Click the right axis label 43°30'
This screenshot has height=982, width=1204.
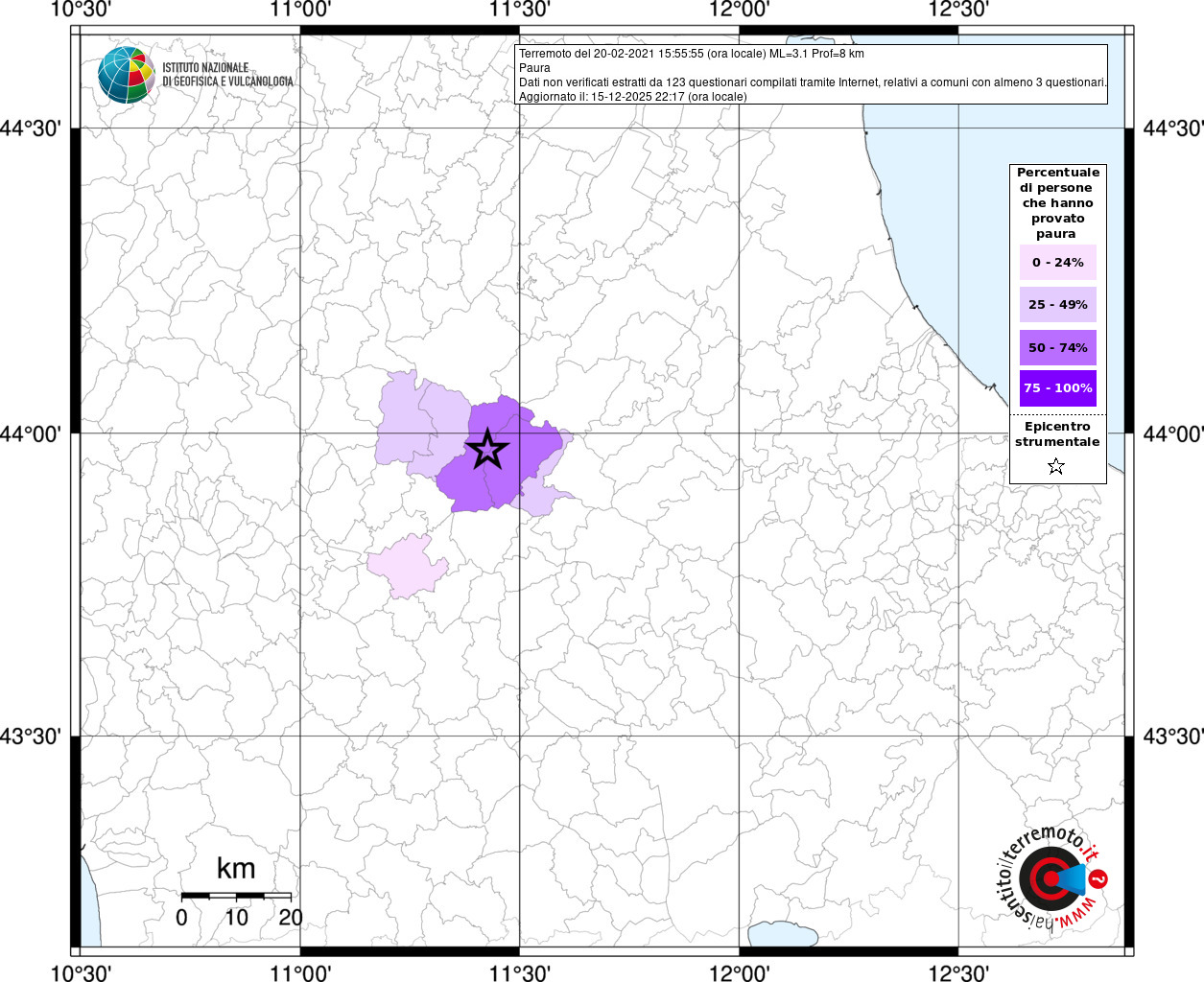(1172, 736)
